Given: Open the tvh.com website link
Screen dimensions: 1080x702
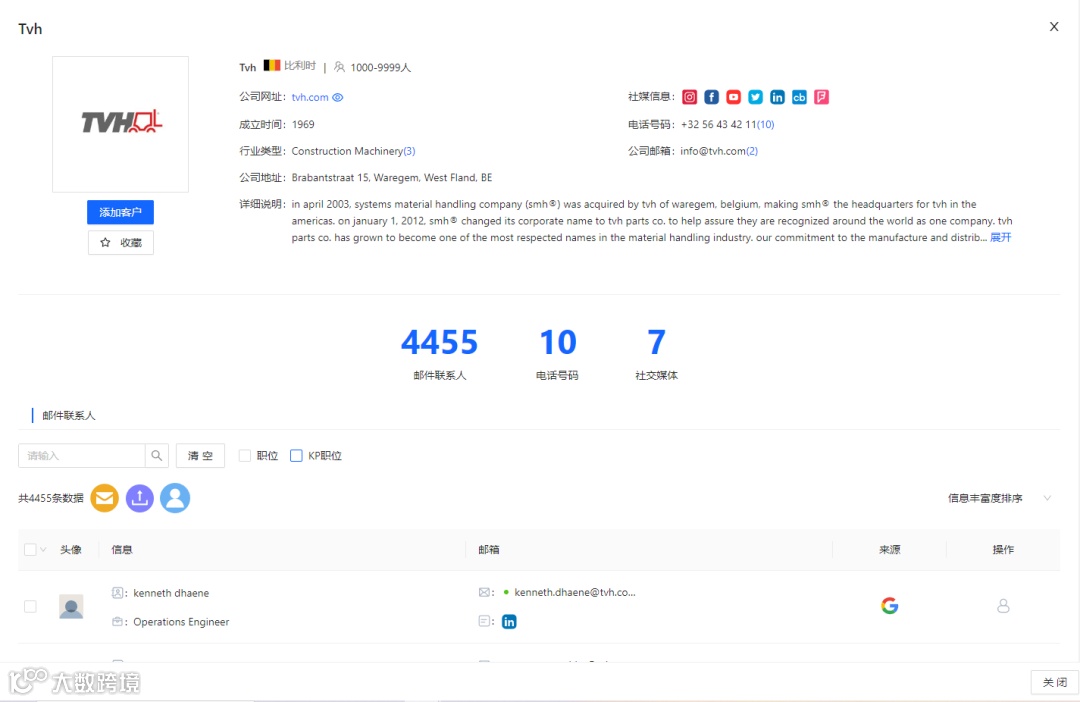Looking at the screenshot, I should coord(310,97).
